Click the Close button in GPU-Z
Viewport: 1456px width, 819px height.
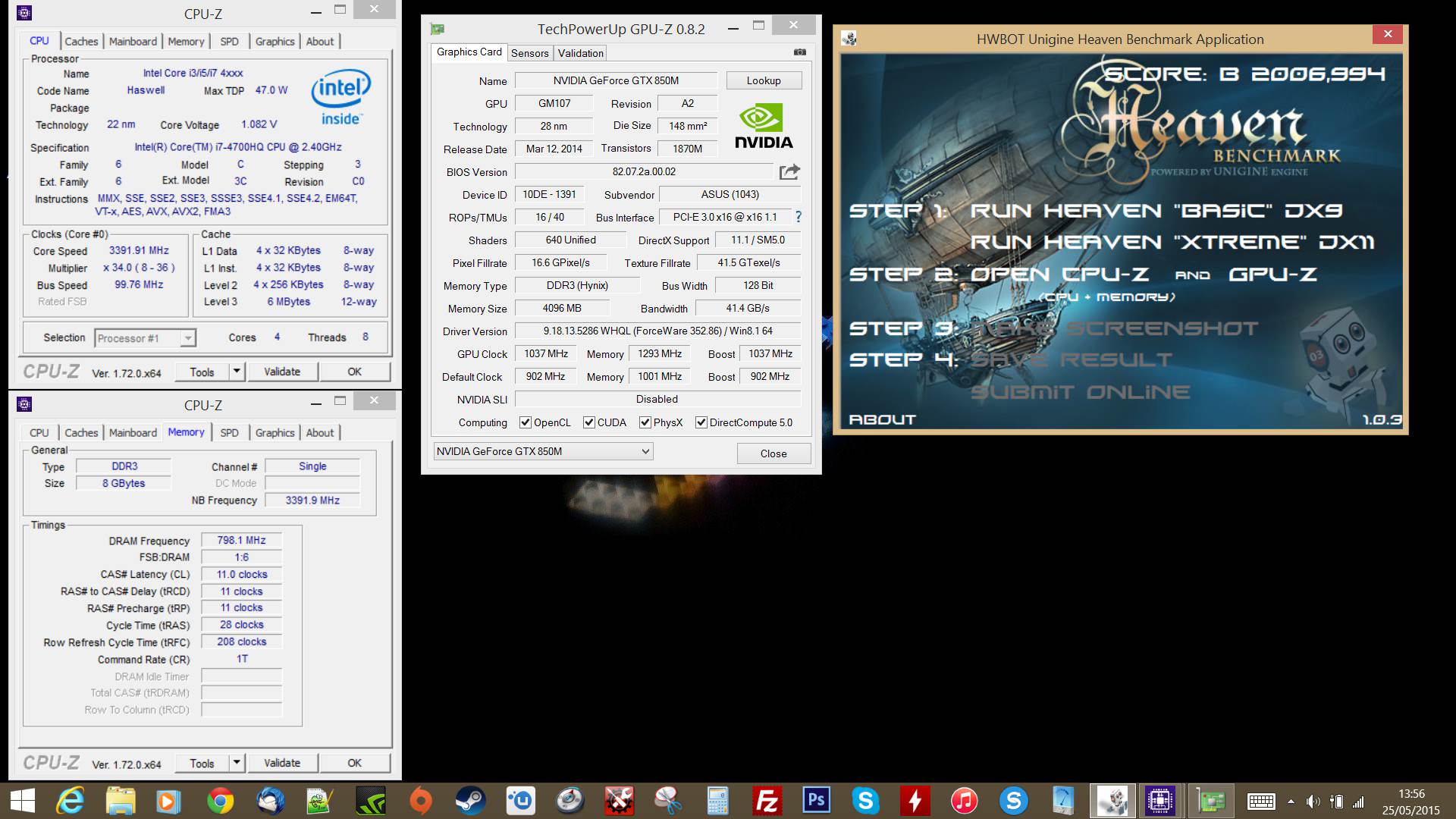tap(773, 453)
